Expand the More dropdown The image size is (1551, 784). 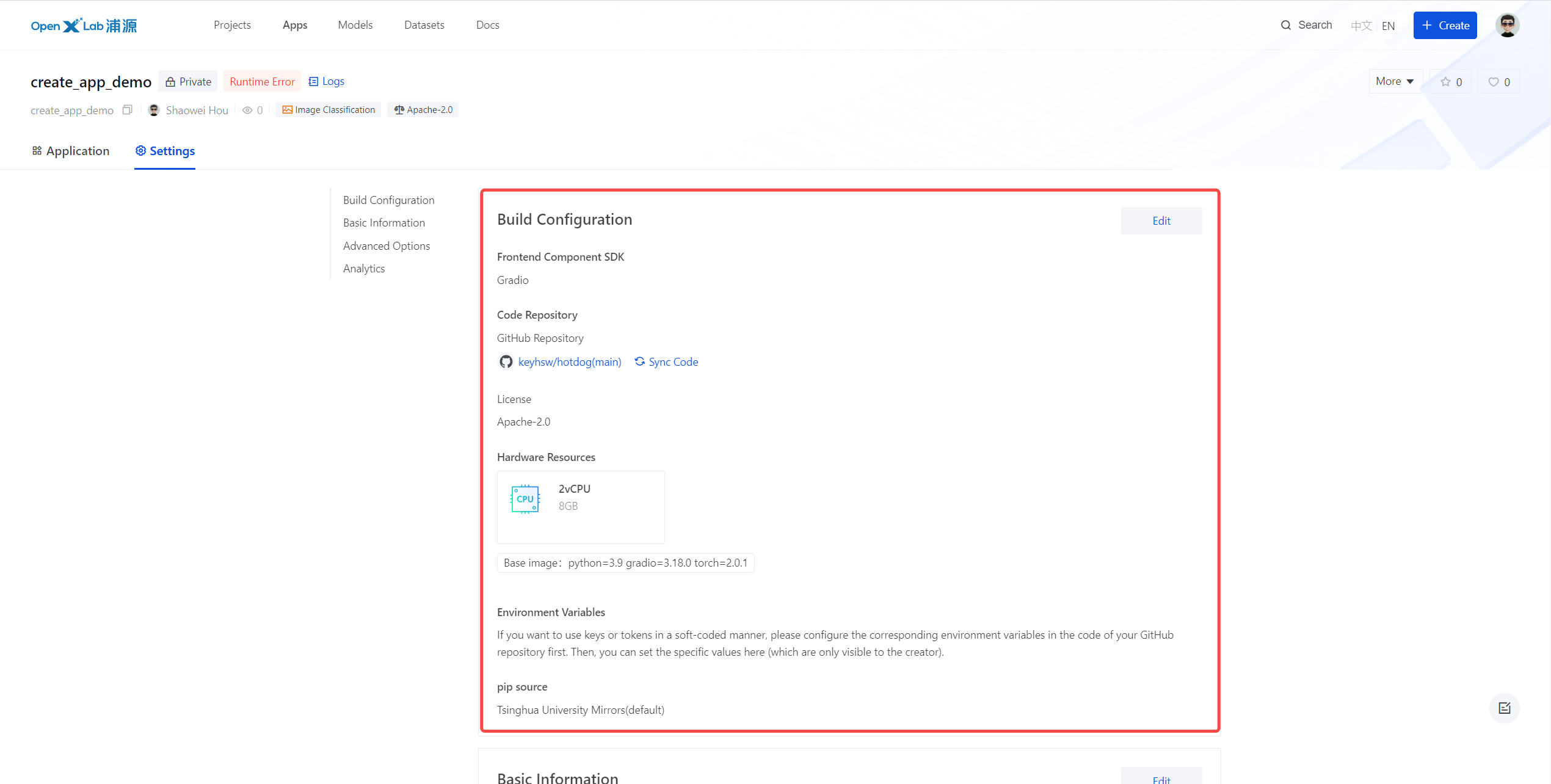[x=1395, y=81]
